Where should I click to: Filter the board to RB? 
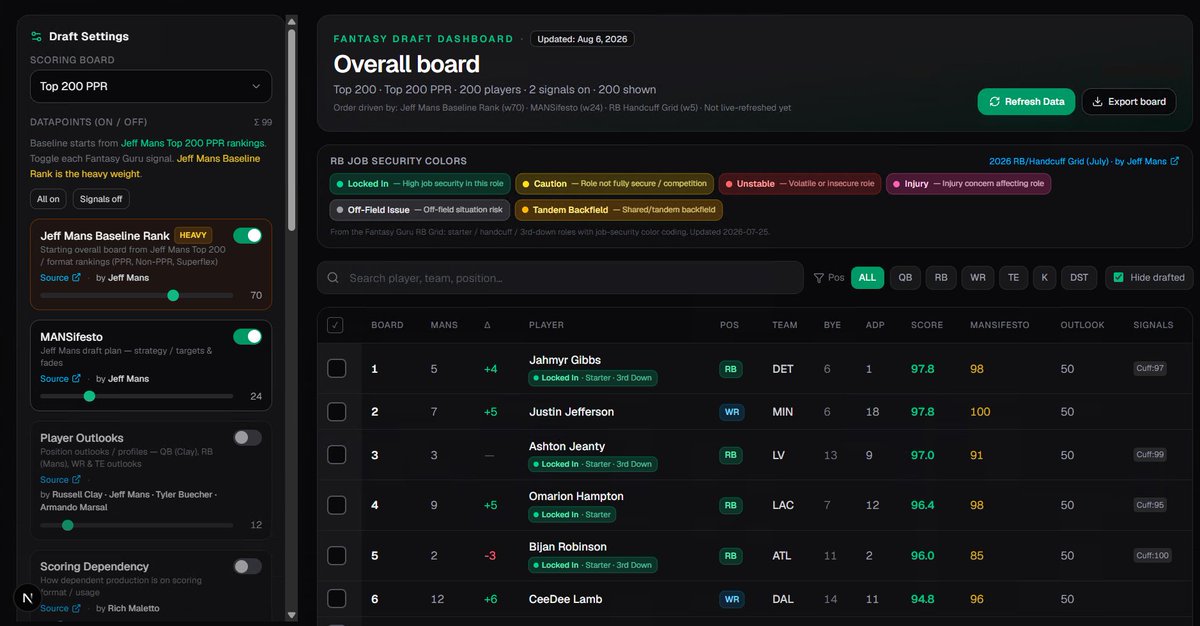[941, 278]
